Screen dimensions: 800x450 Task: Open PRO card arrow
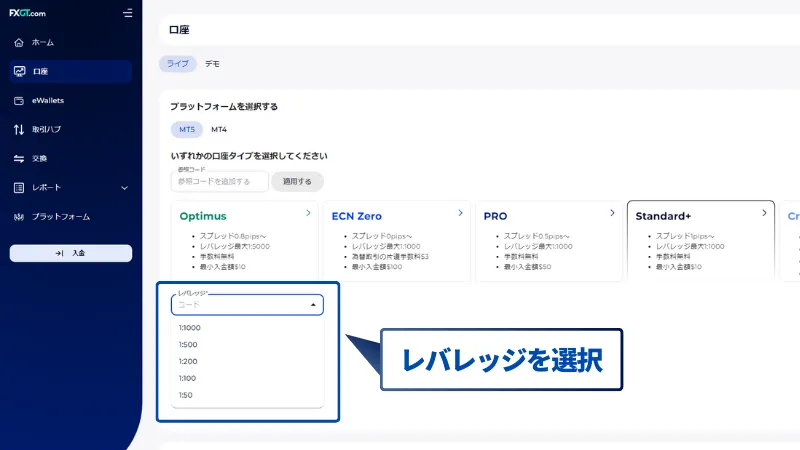(x=612, y=213)
